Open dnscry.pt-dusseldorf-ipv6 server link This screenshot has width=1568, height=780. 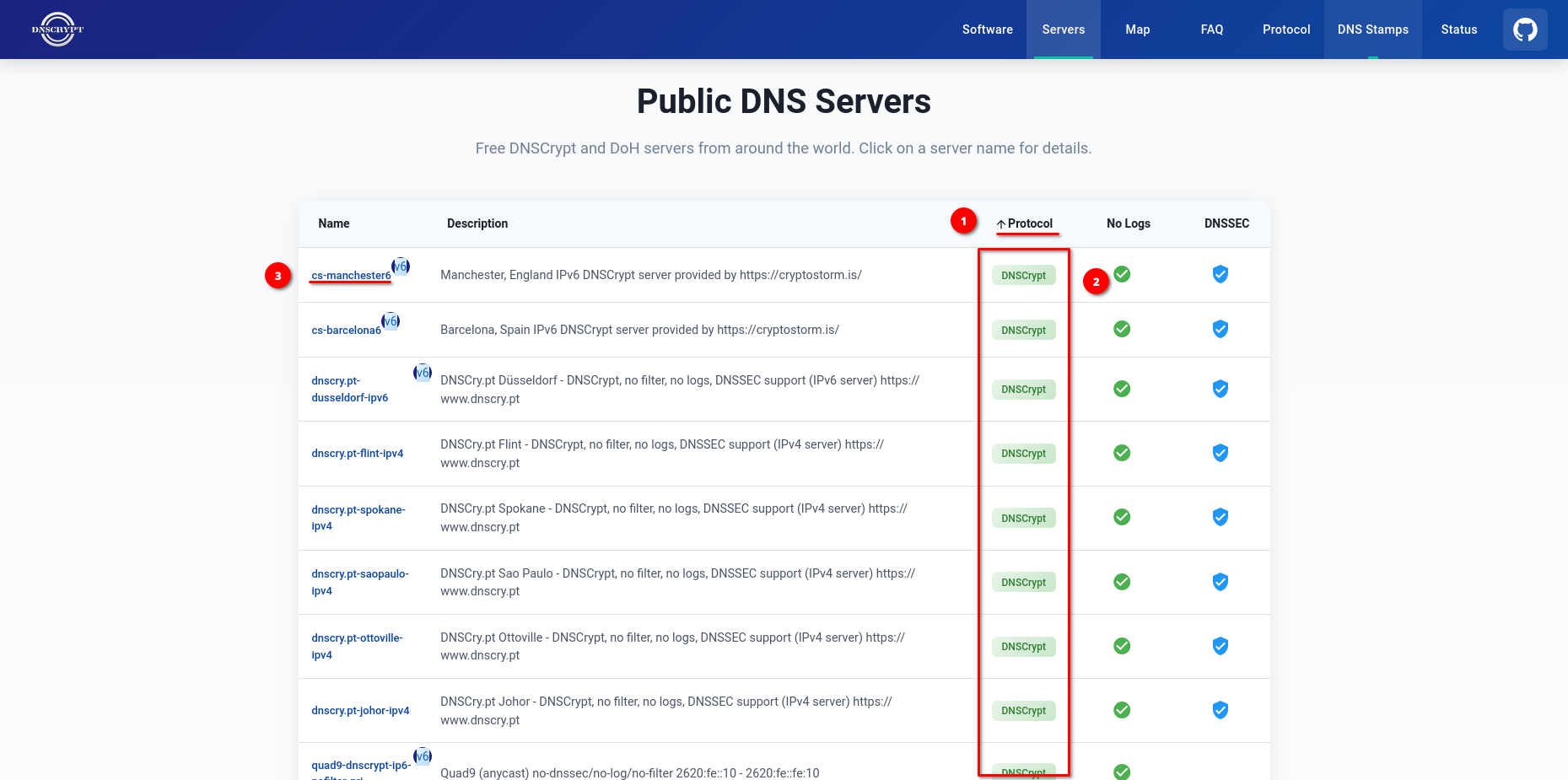click(x=349, y=390)
